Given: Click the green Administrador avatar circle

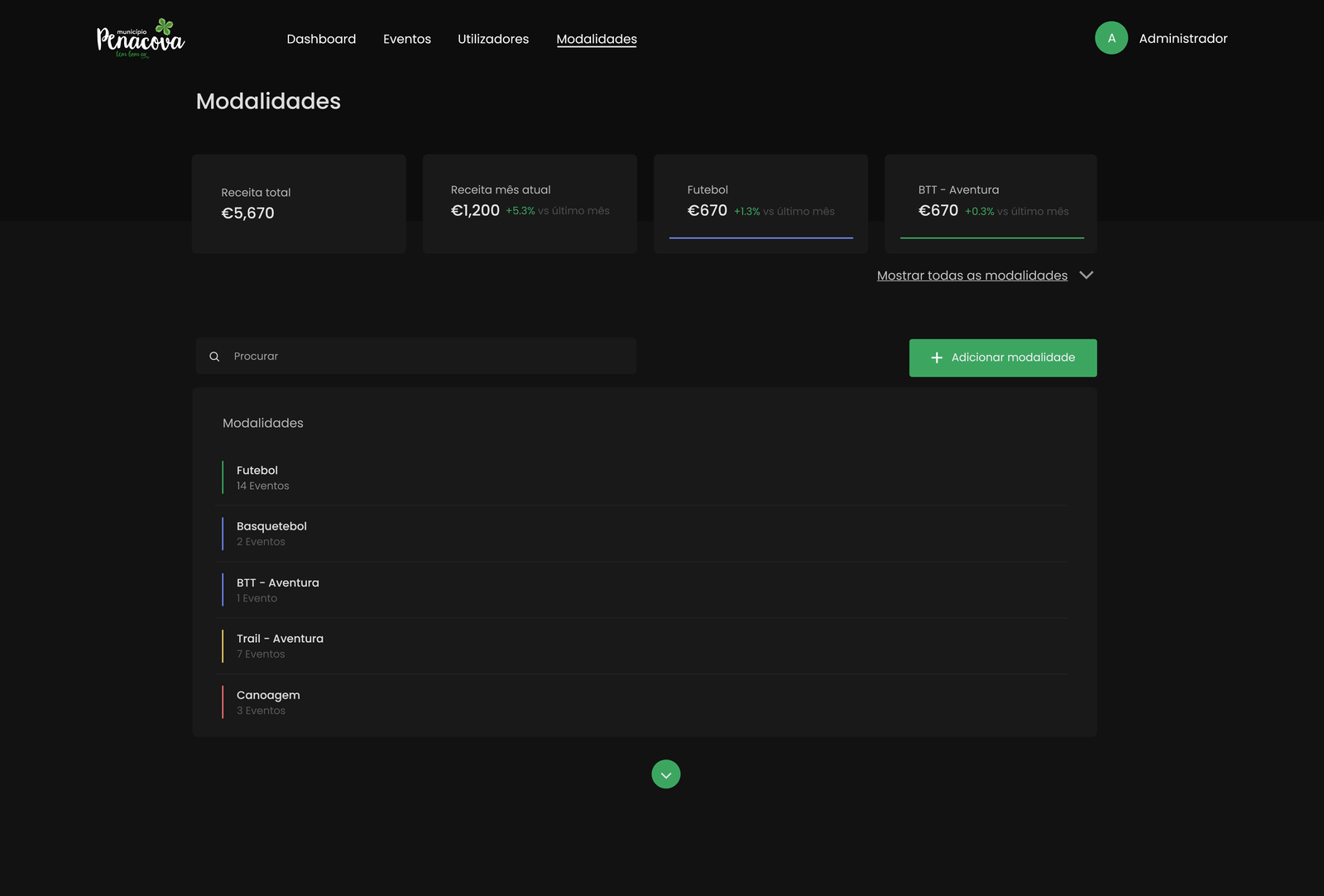Looking at the screenshot, I should tap(1111, 38).
